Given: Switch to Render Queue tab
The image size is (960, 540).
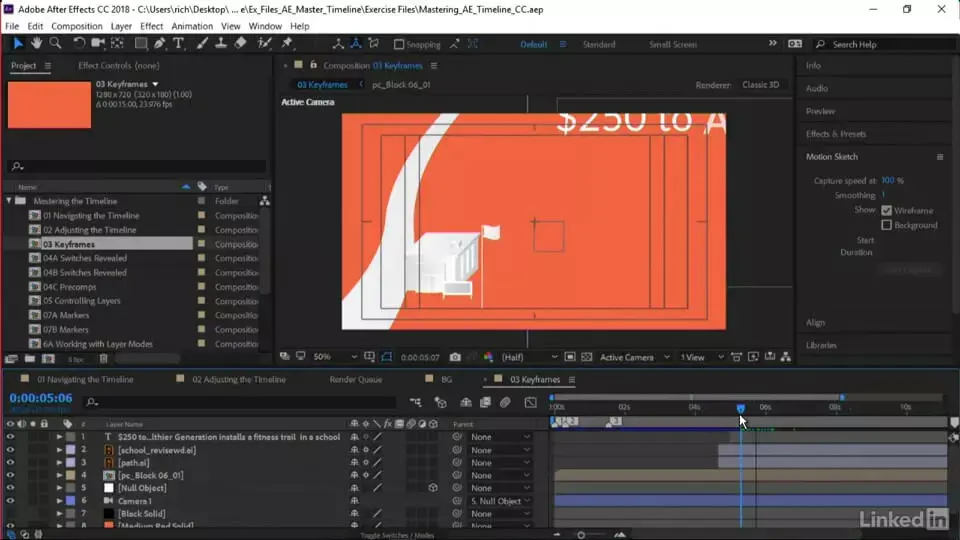Looking at the screenshot, I should coord(355,380).
